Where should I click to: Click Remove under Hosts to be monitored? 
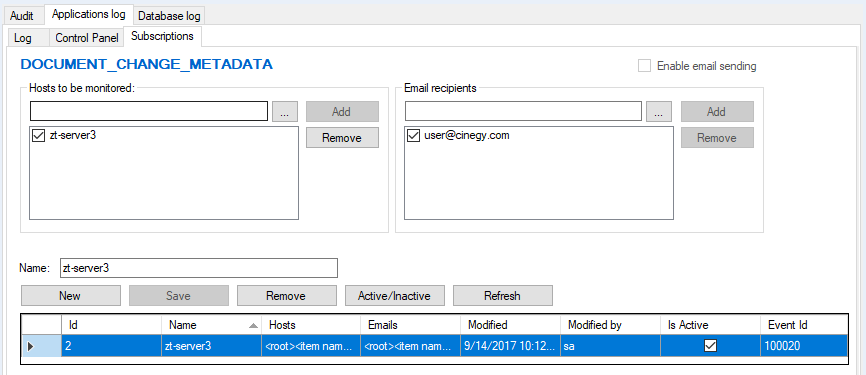(342, 138)
